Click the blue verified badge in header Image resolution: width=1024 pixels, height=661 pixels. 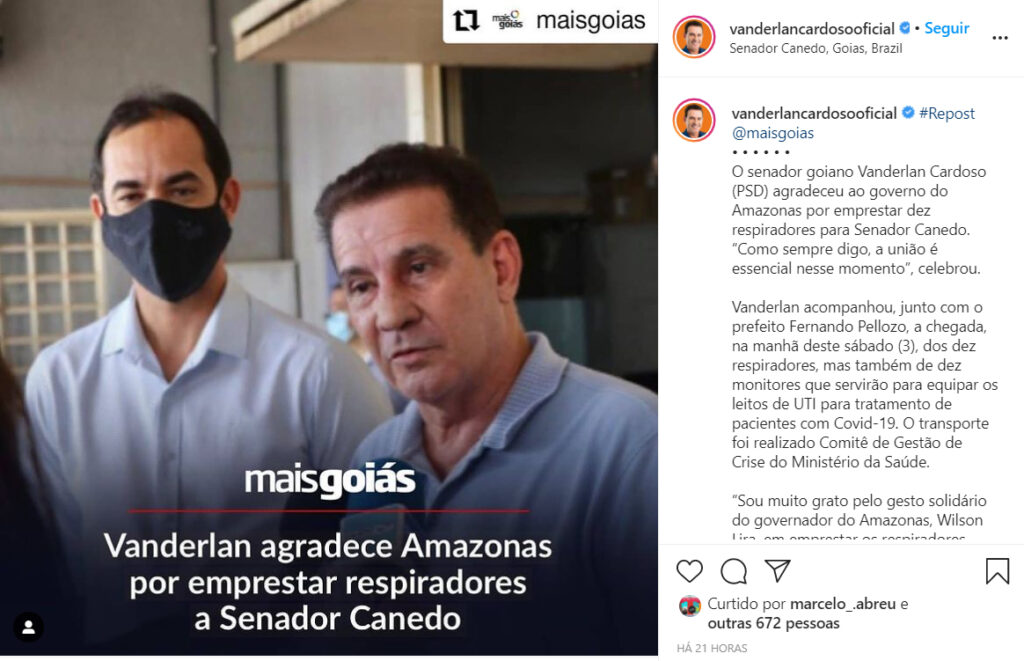pyautogui.click(x=905, y=28)
